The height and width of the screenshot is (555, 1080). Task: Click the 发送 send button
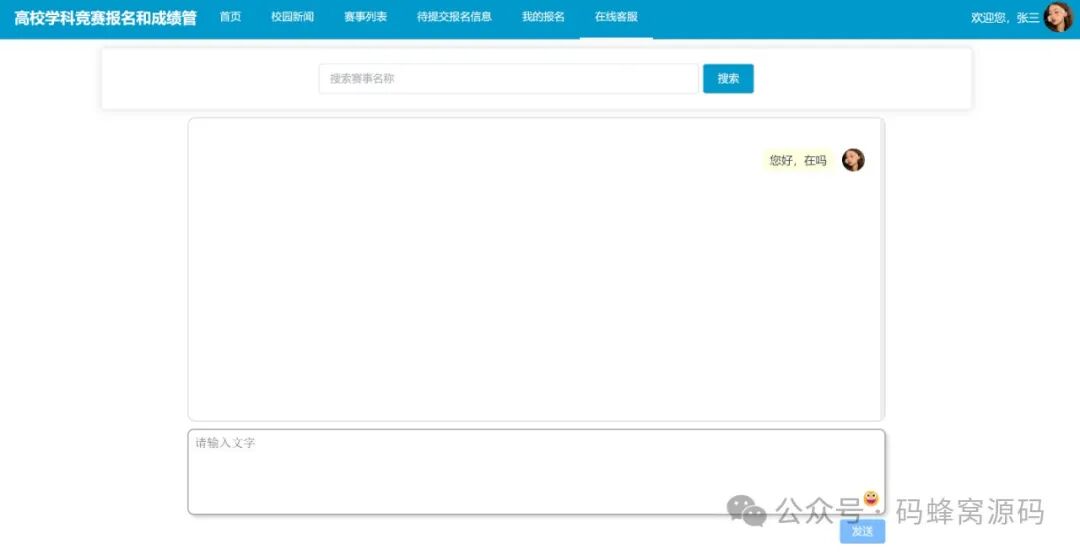click(x=862, y=532)
